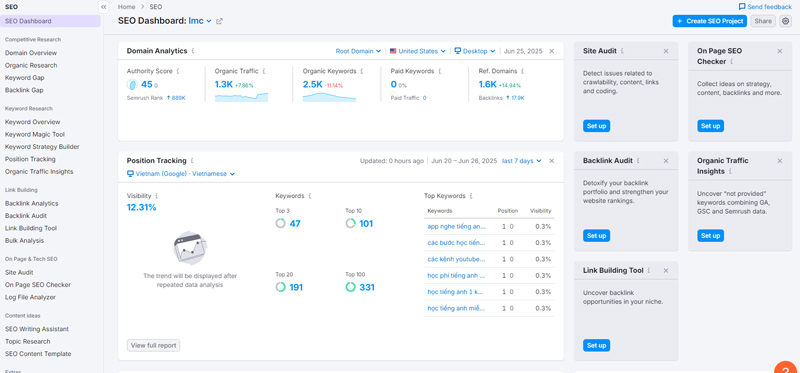800x373 pixels.
Task: Click the info icon beside Organic Traffic metric
Action: pos(264,71)
